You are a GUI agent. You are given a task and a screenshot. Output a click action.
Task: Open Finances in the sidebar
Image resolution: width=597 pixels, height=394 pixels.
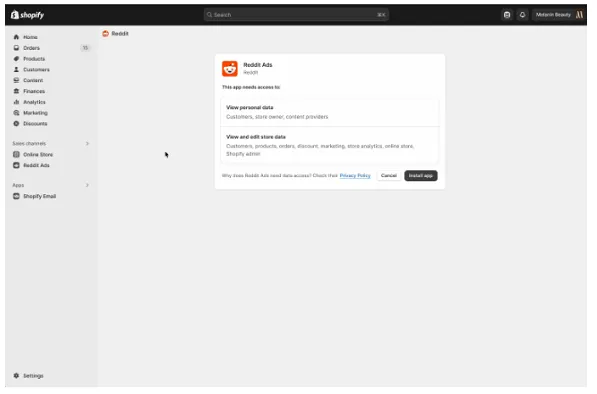34,91
